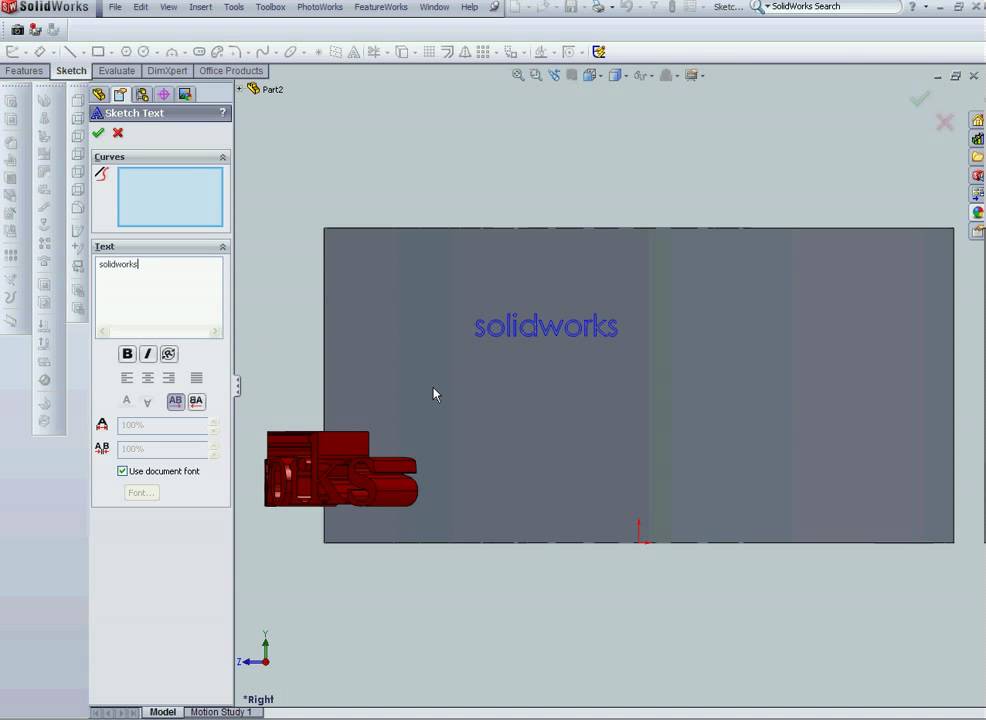
Task: Switch to the Features tab
Action: (25, 71)
